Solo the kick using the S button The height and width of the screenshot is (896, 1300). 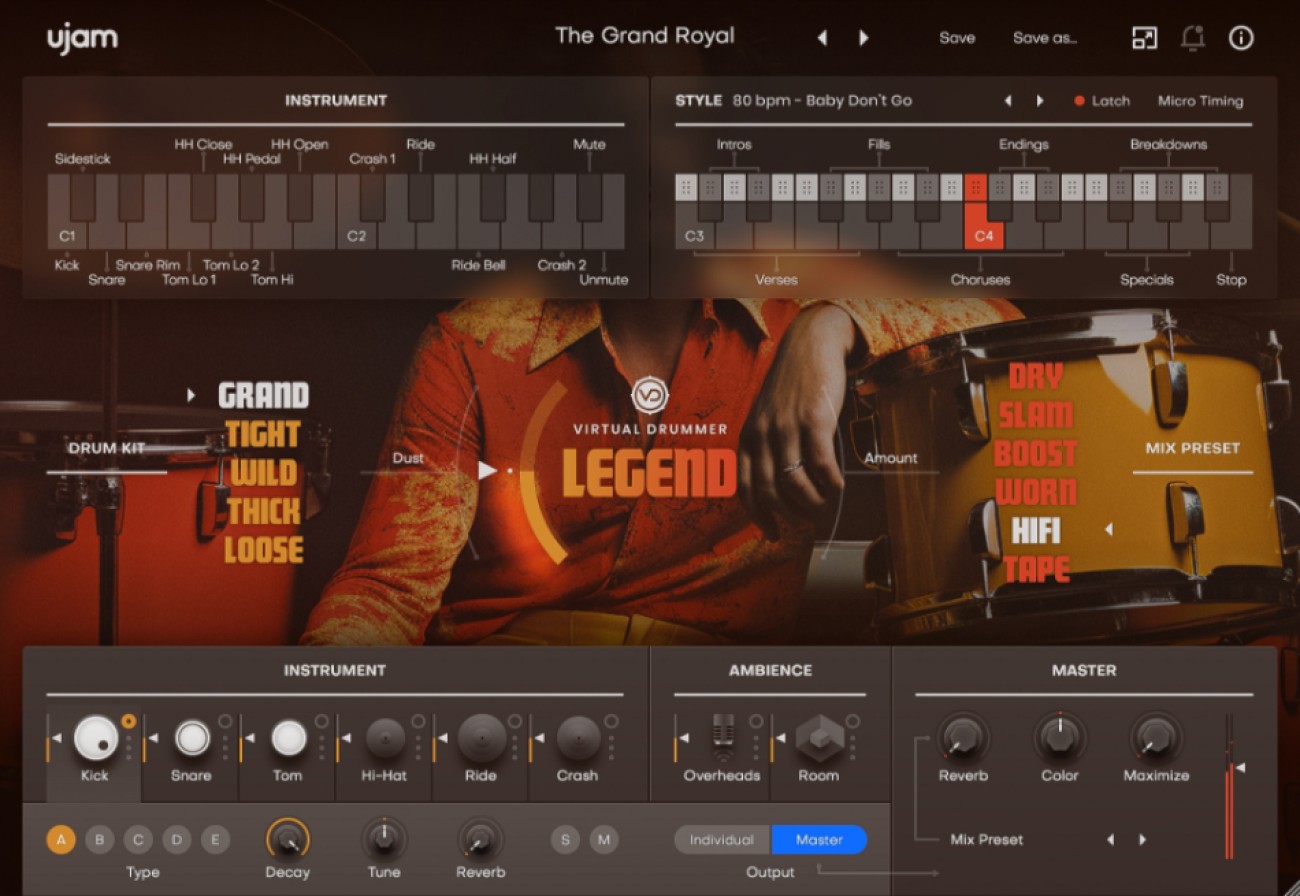pos(564,840)
